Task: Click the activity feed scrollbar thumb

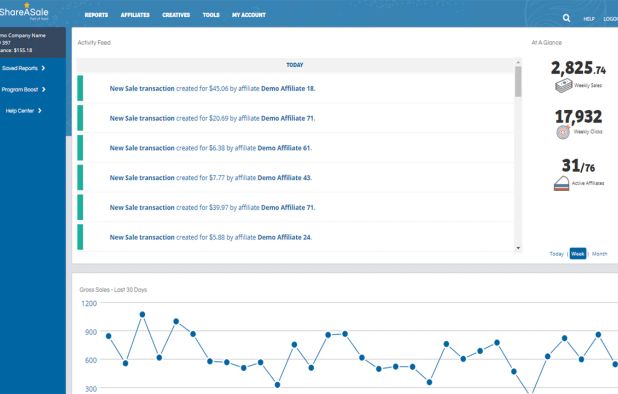Action: pos(518,82)
